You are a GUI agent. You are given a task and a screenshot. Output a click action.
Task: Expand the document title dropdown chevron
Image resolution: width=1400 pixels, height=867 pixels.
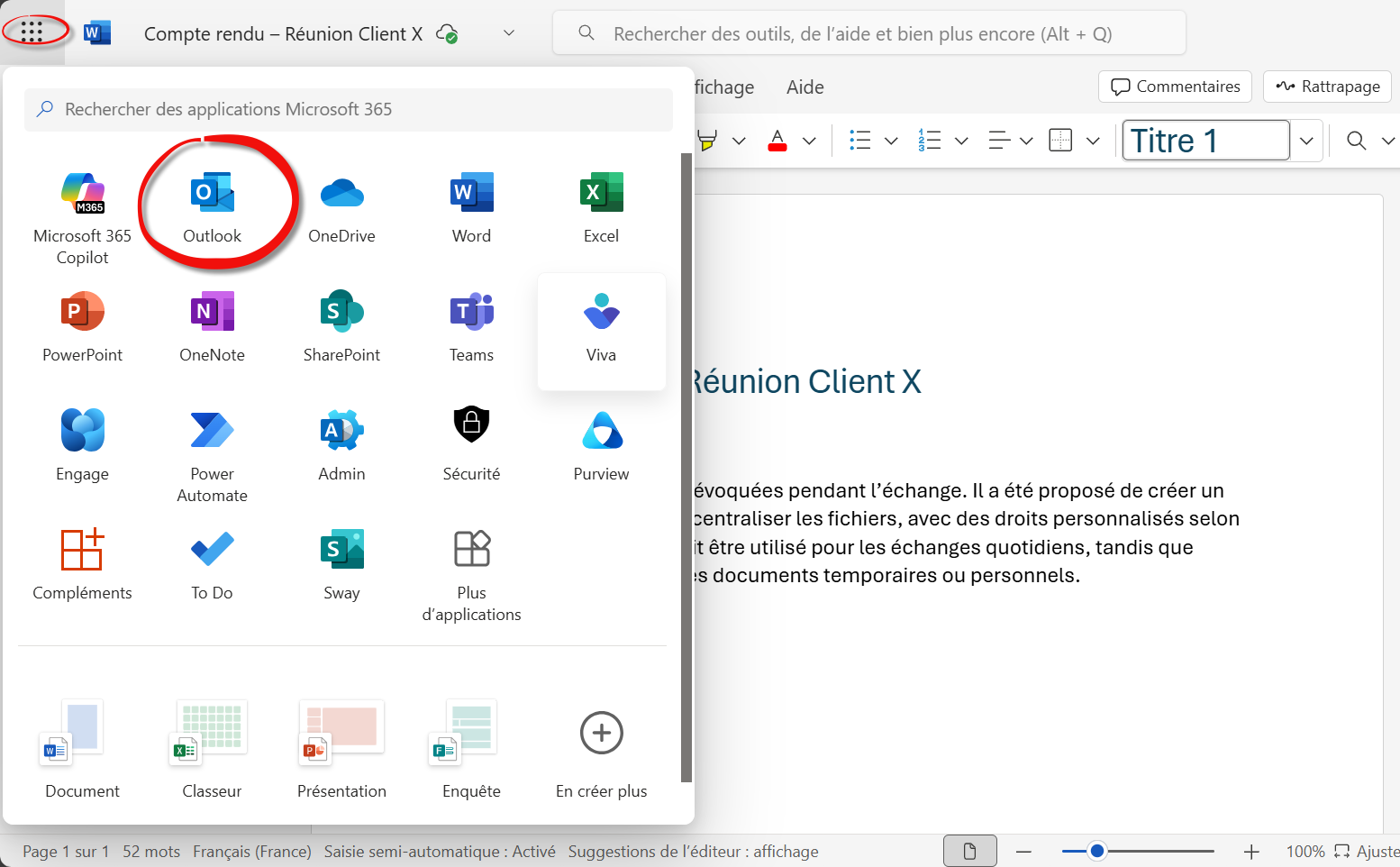(509, 33)
